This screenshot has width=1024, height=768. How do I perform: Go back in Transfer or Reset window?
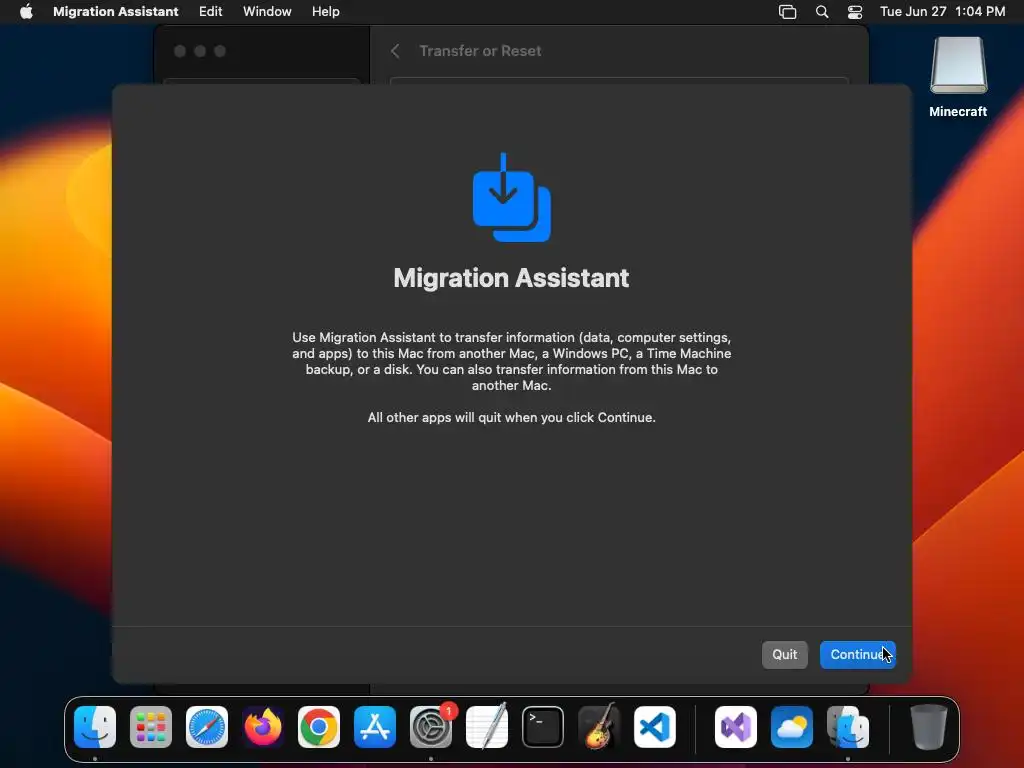(395, 51)
